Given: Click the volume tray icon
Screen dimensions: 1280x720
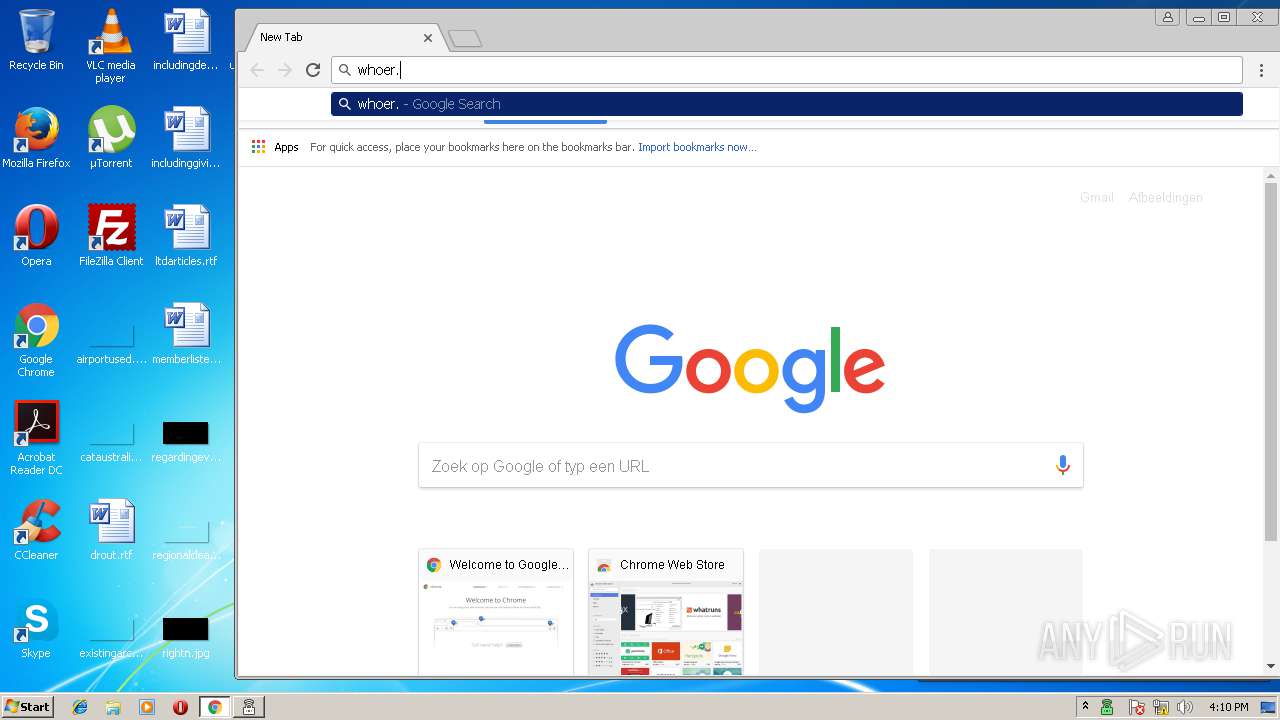Looking at the screenshot, I should click(x=1185, y=707).
